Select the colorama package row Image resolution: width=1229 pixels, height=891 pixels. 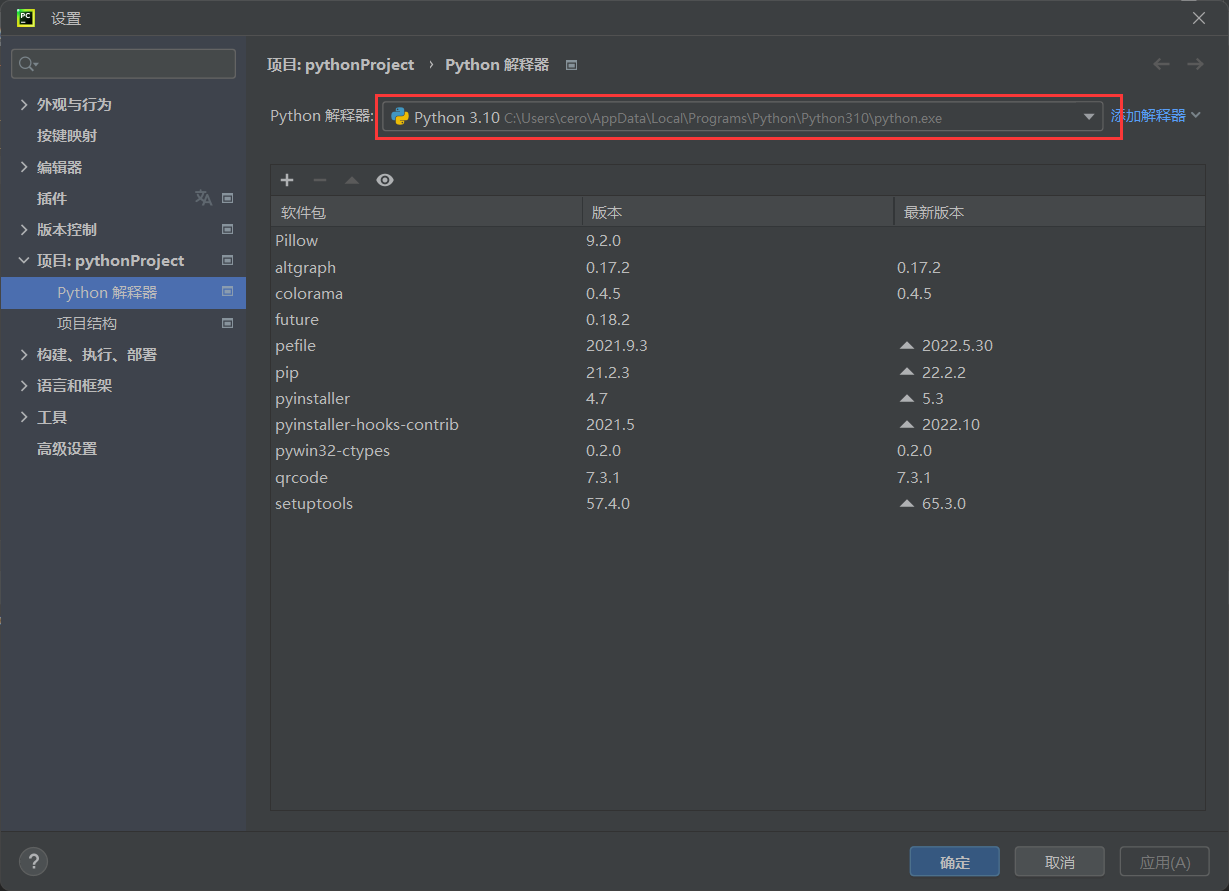coord(738,293)
